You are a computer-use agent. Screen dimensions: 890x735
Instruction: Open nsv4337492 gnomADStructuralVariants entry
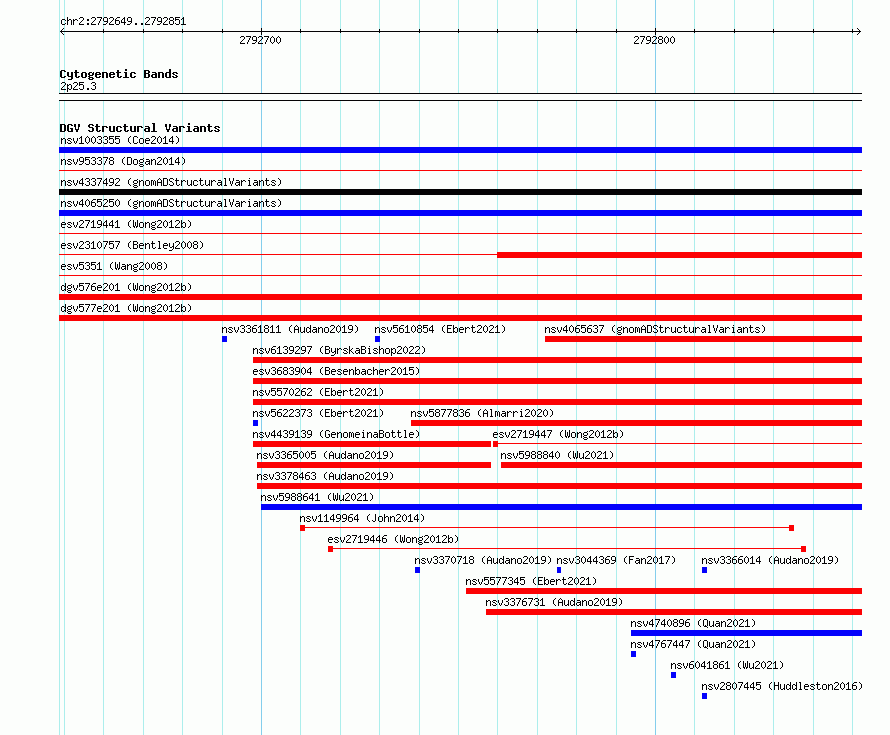coord(171,182)
